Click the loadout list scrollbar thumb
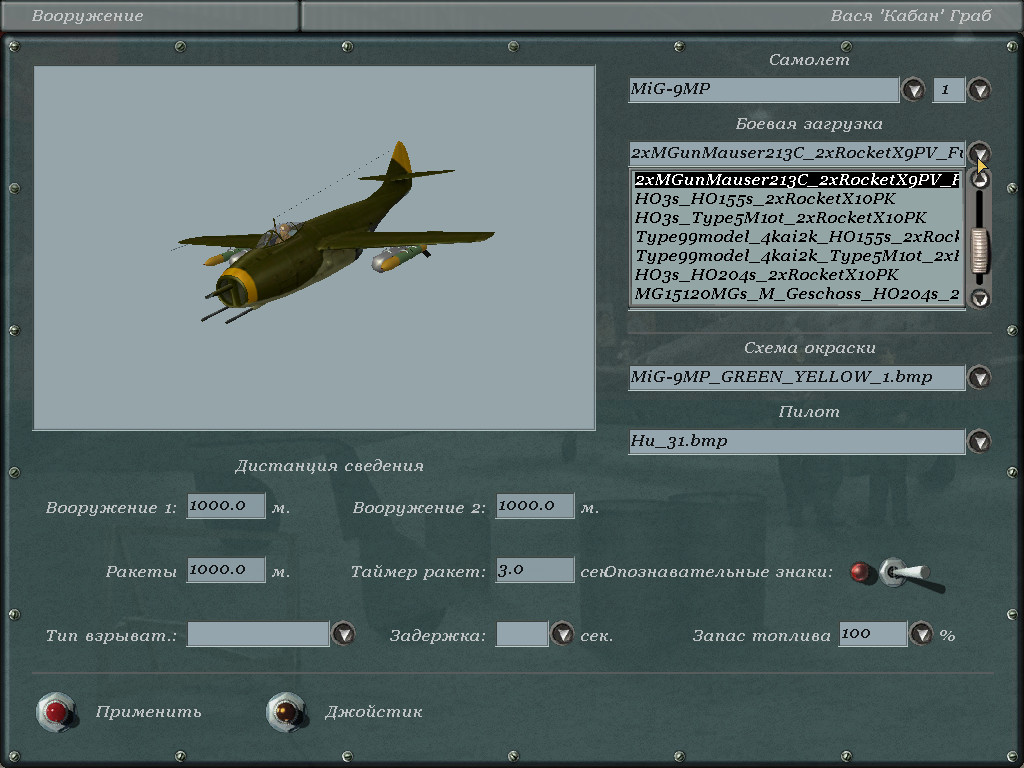The height and width of the screenshot is (768, 1024). click(x=979, y=249)
